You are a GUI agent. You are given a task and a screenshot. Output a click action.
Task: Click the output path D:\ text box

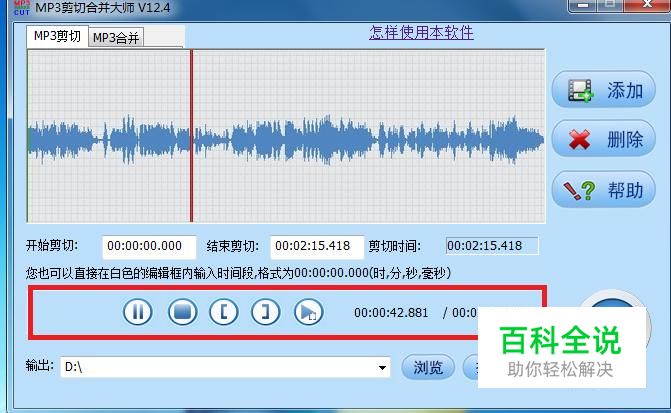(225, 367)
